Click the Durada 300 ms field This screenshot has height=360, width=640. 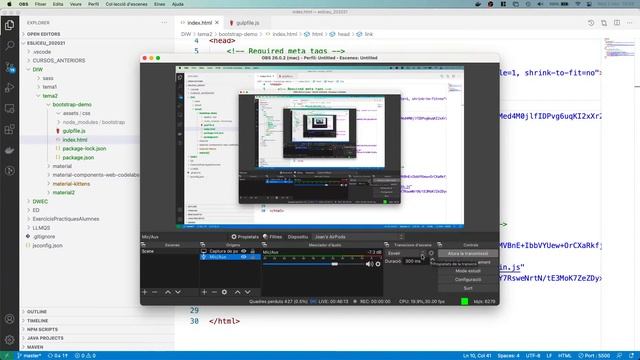pyautogui.click(x=415, y=261)
